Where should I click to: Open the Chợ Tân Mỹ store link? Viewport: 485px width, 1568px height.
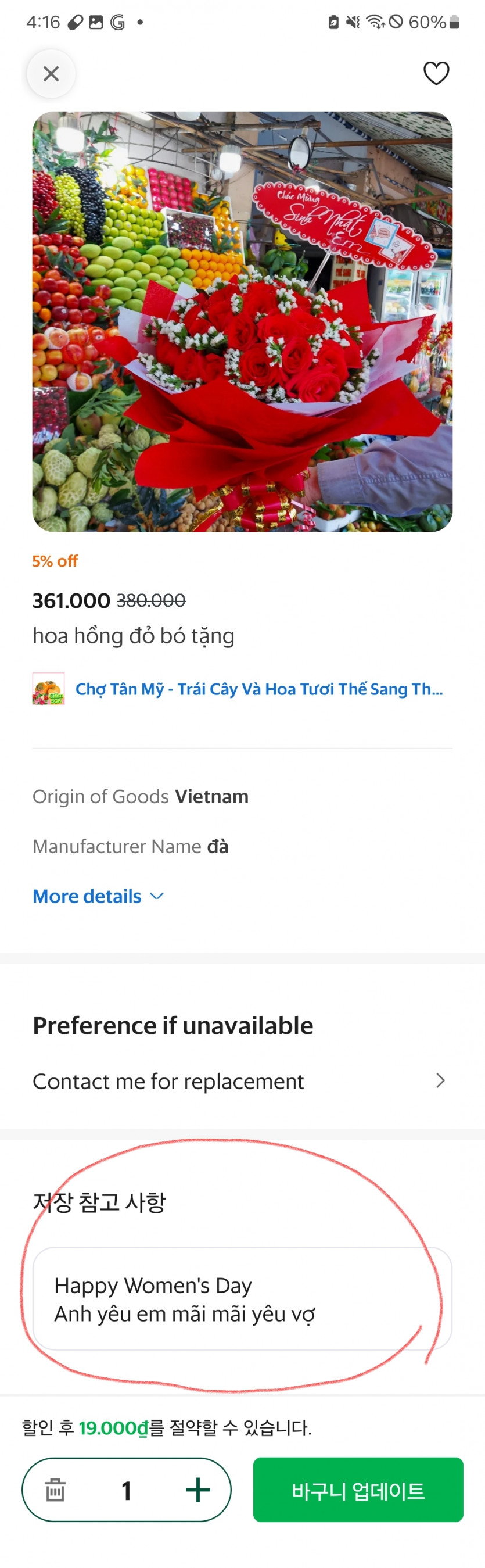point(258,689)
